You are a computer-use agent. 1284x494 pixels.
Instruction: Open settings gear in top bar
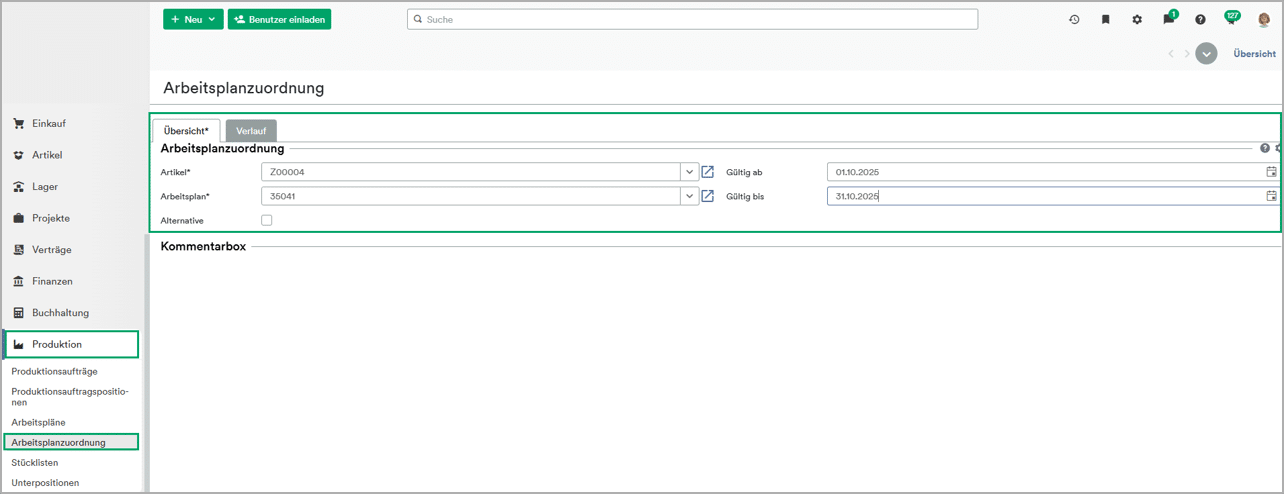coord(1137,19)
